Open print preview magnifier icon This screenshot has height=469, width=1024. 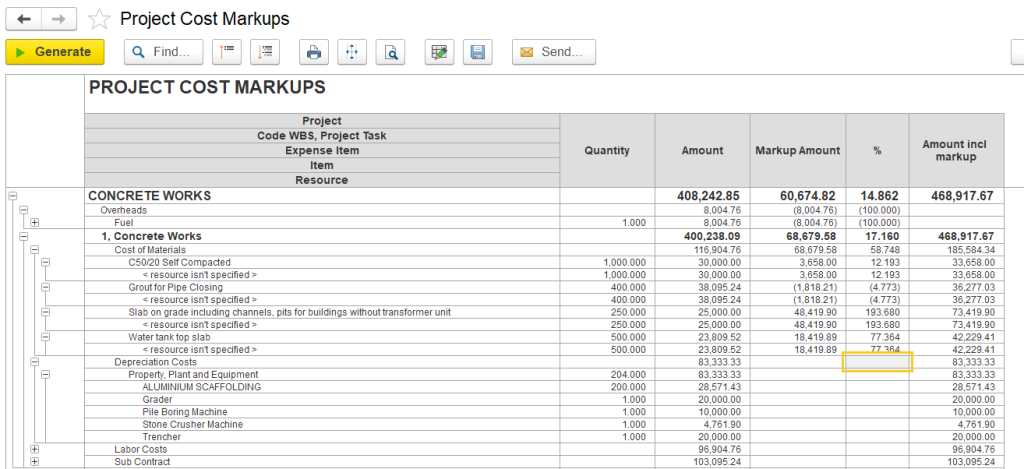(391, 52)
